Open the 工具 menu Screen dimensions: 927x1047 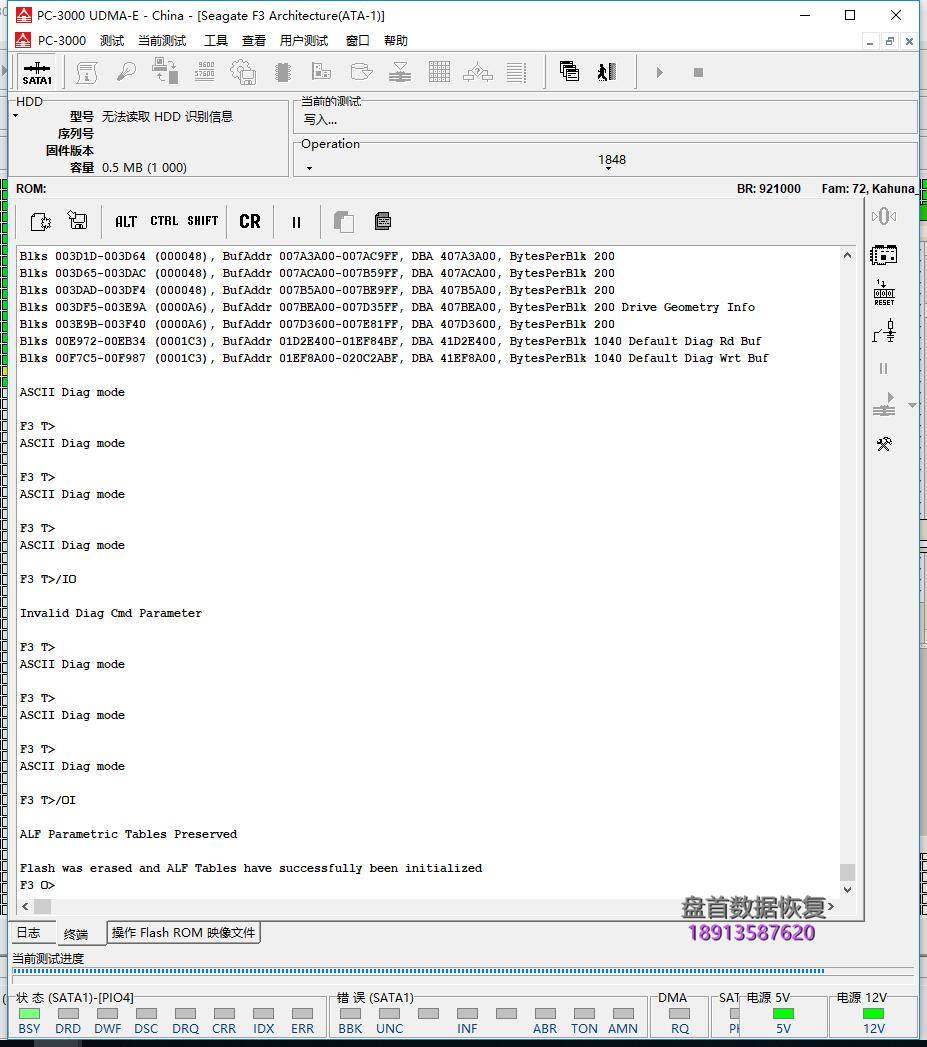click(215, 41)
